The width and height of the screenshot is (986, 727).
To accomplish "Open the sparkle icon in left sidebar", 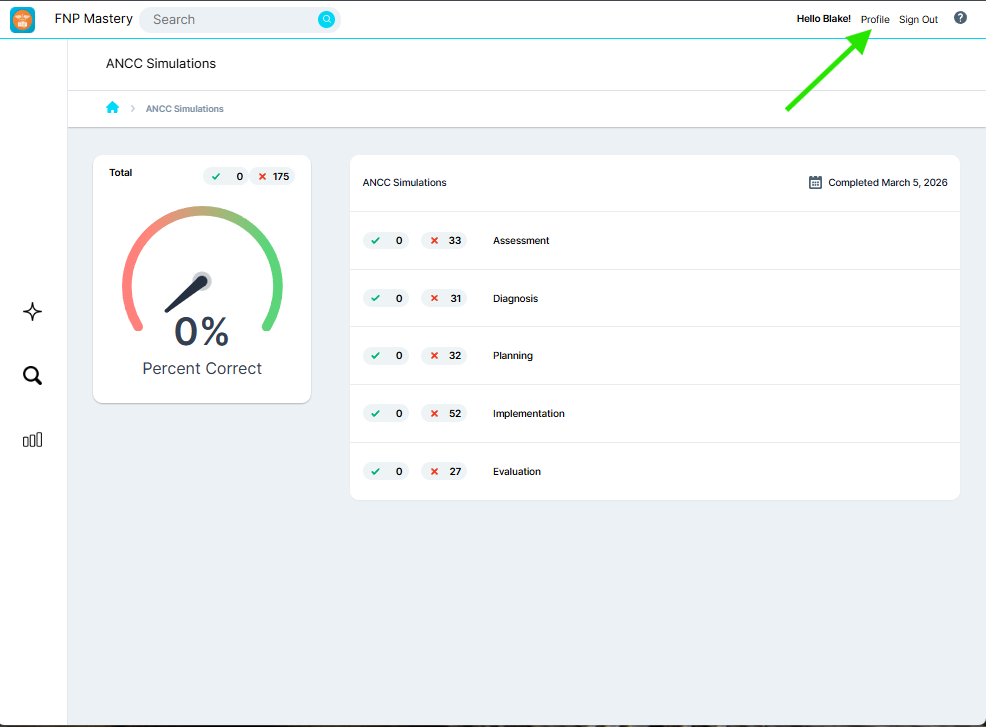I will tap(32, 312).
